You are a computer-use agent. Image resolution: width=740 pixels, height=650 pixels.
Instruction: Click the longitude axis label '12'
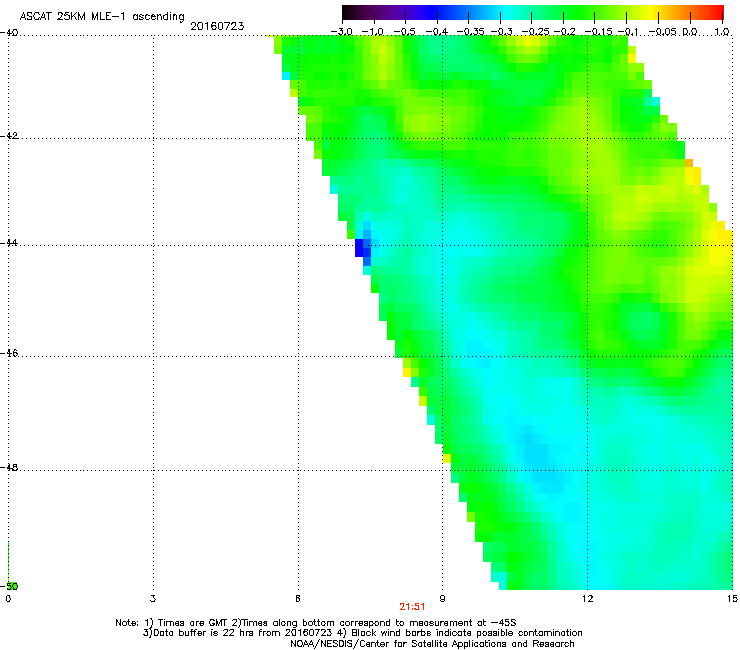coord(587,599)
